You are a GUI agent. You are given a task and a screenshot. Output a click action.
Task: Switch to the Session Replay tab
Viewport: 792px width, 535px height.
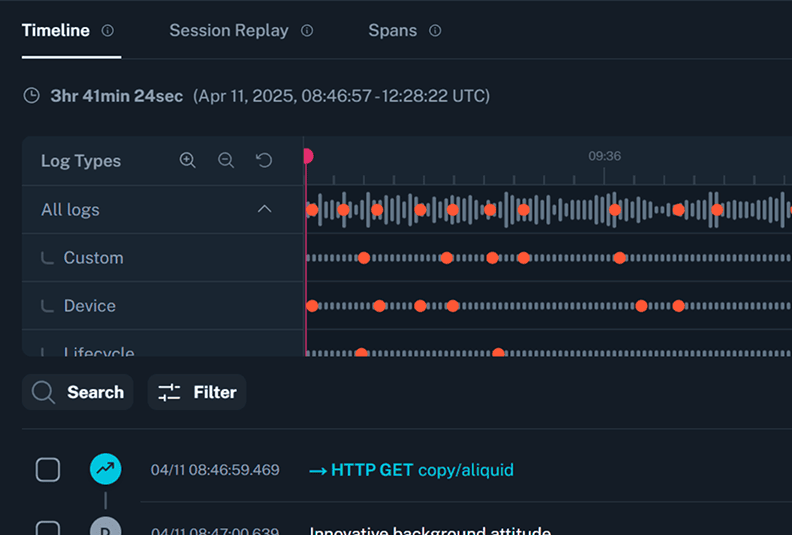[x=228, y=31]
